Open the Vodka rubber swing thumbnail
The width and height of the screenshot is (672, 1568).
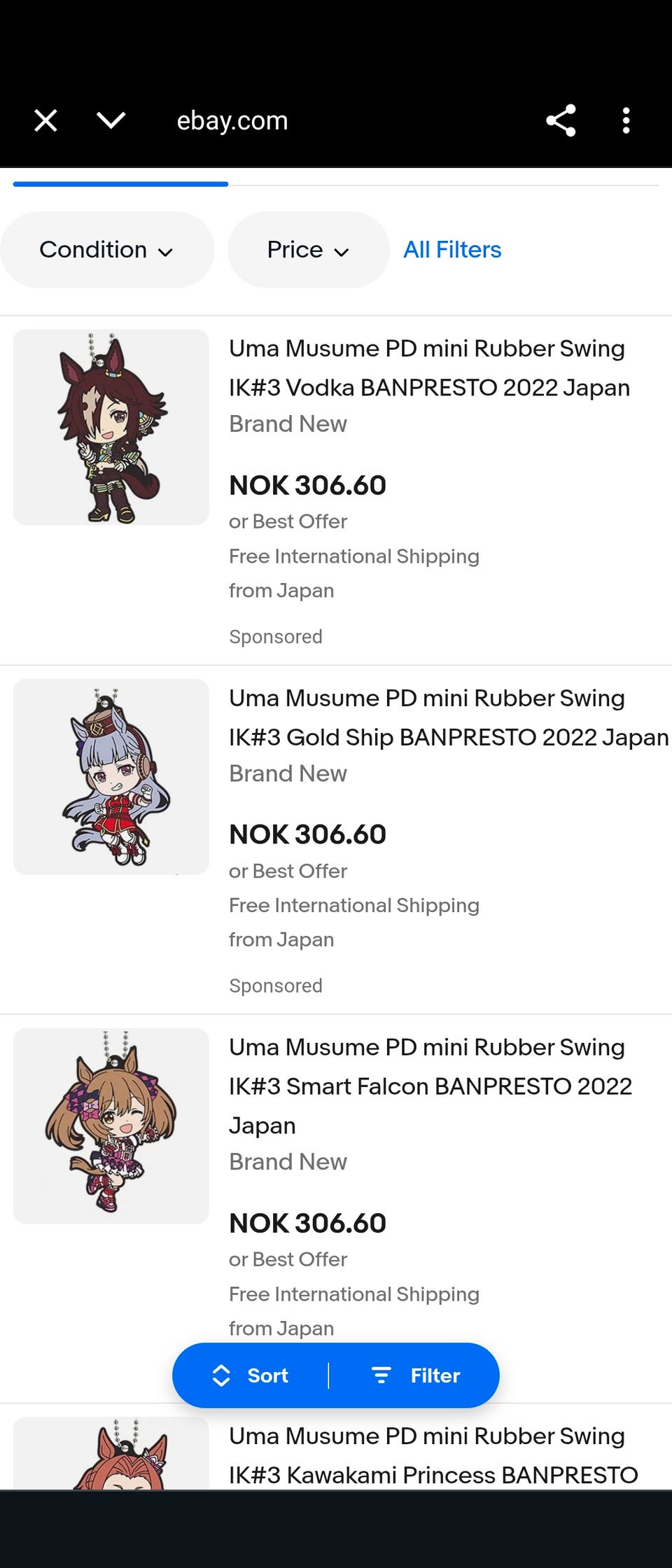tap(111, 427)
